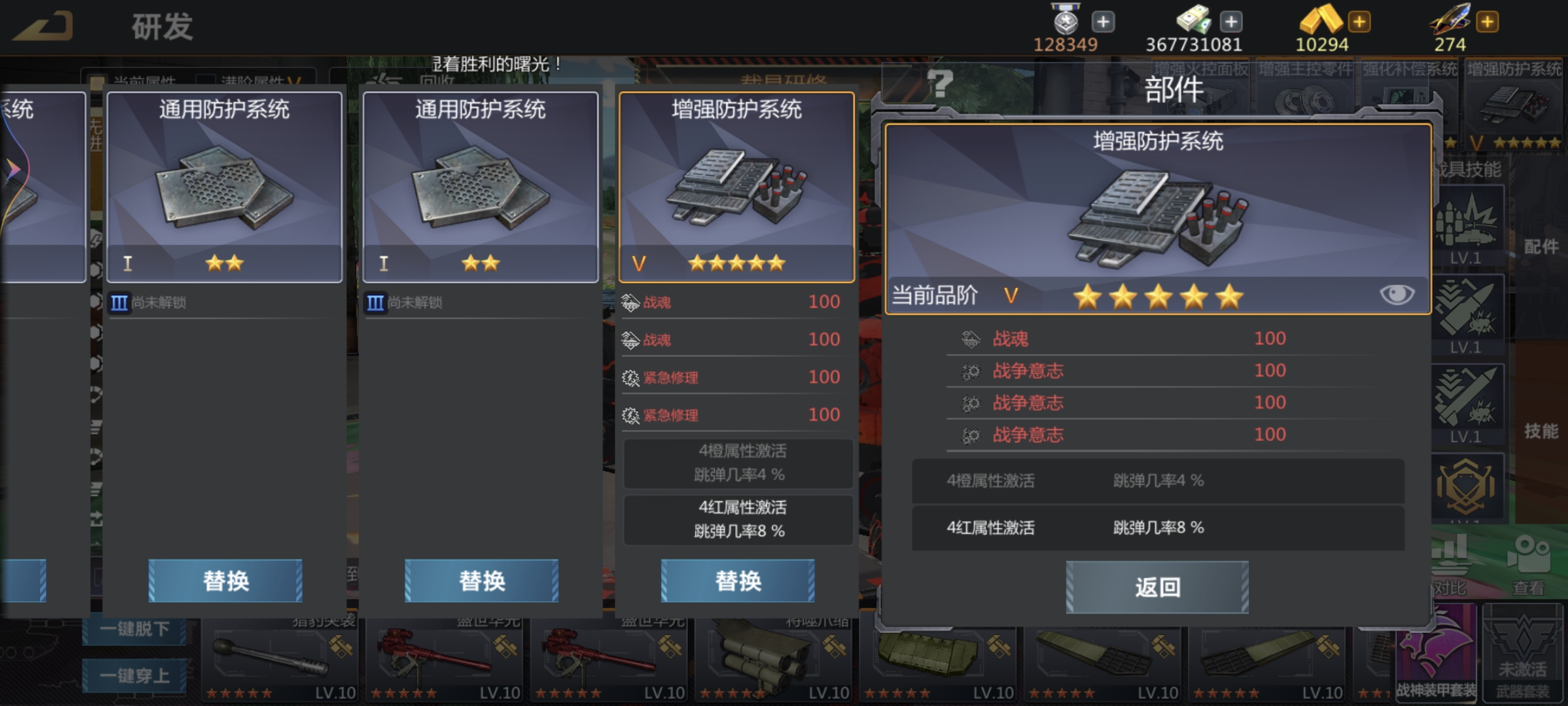Replace with 增强防护系统 five-star part

coord(738,581)
